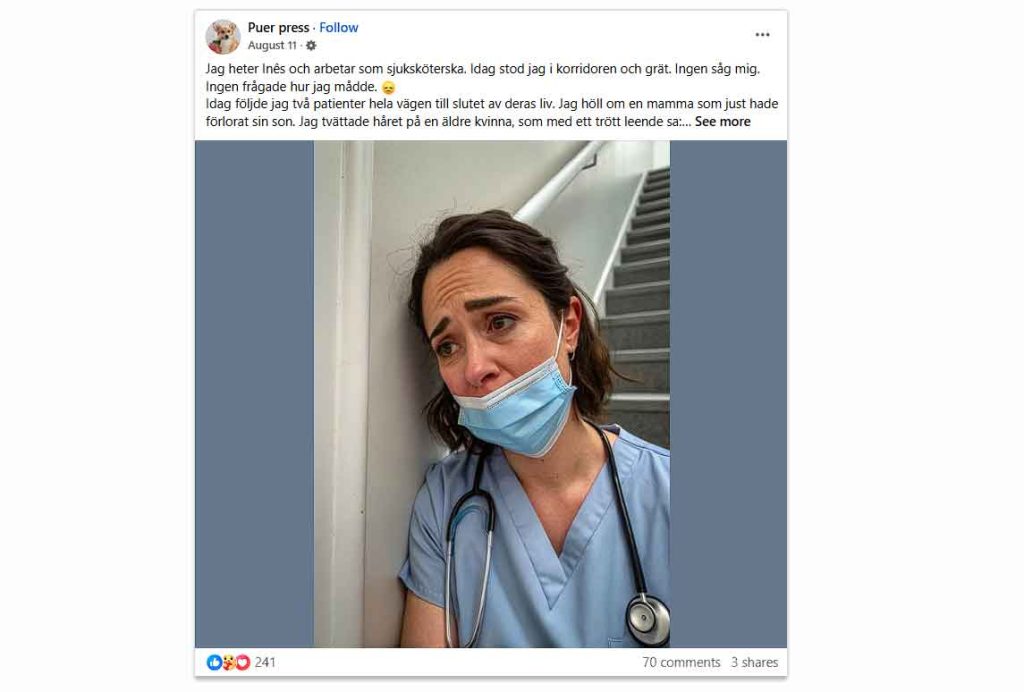1024x692 pixels.
Task: Click the staircase in the photo background
Action: [641, 290]
